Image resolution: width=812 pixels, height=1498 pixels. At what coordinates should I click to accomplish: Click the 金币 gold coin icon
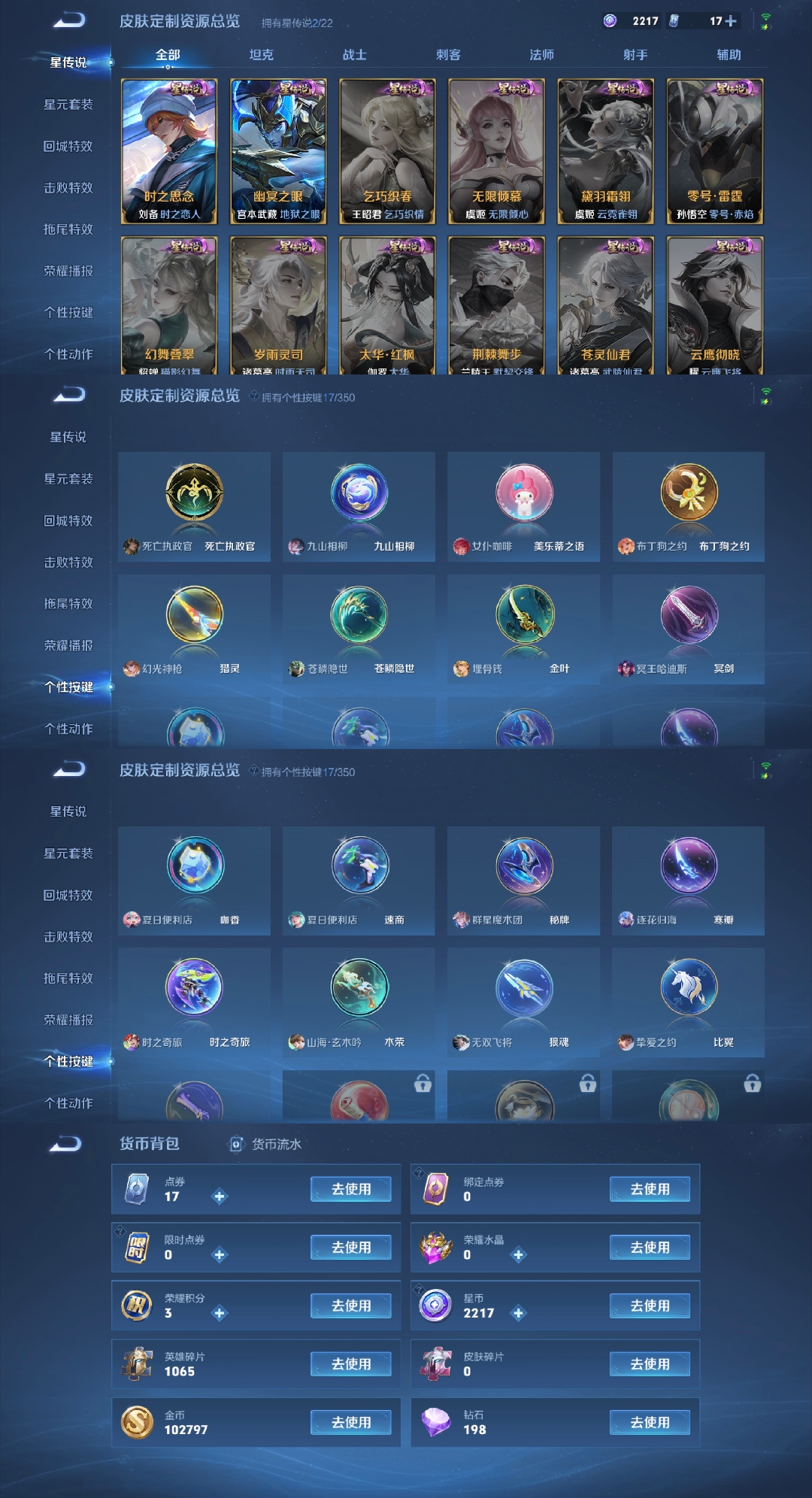[137, 1422]
